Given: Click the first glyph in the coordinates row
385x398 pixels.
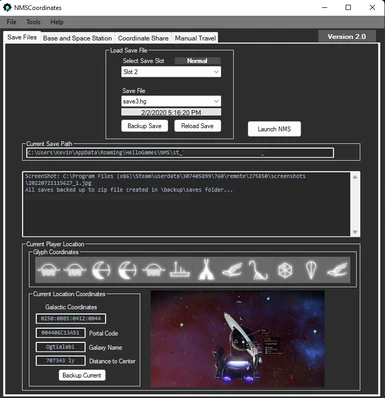Looking at the screenshot, I should 49,270.
